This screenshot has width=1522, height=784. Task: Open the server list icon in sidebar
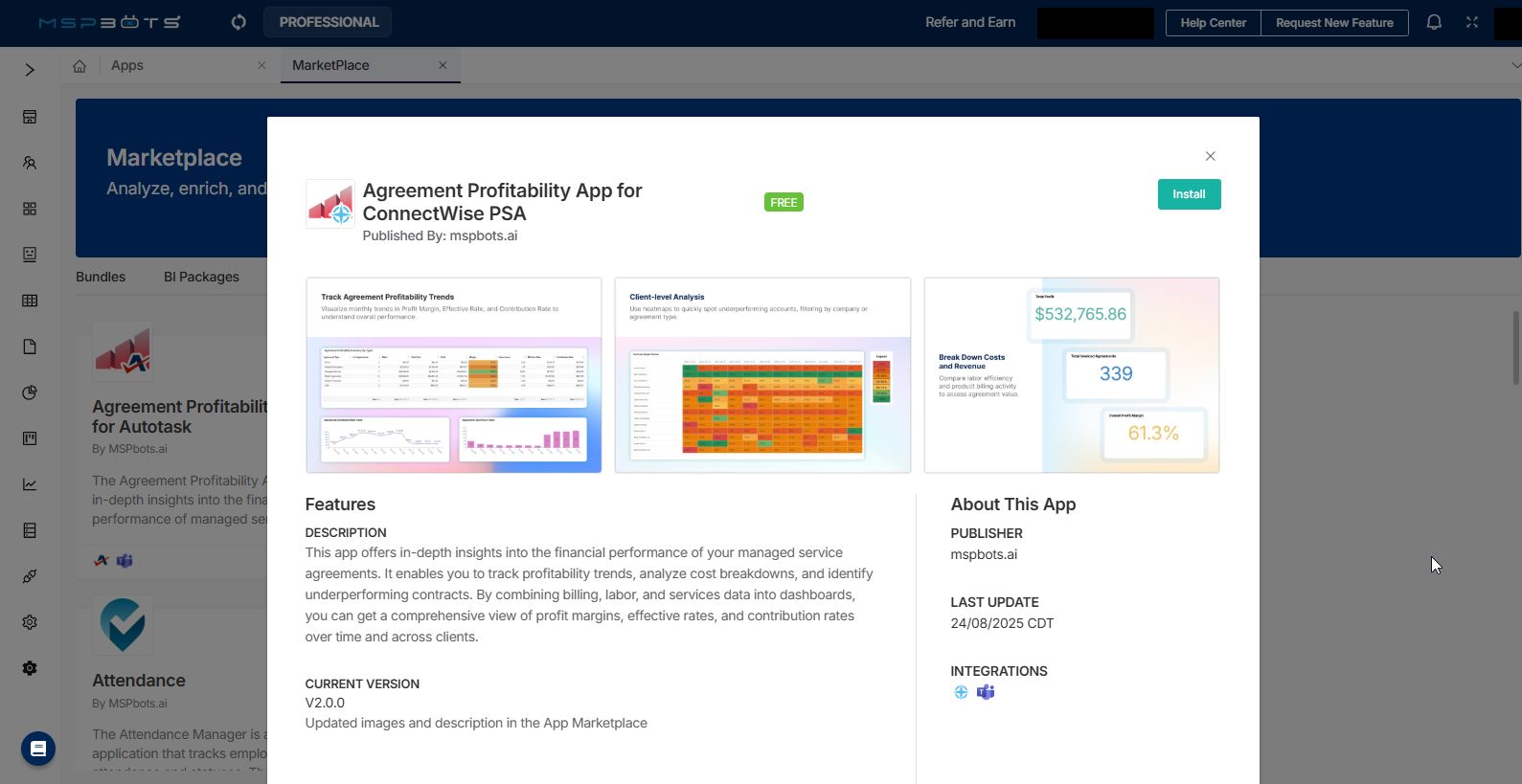point(30,530)
